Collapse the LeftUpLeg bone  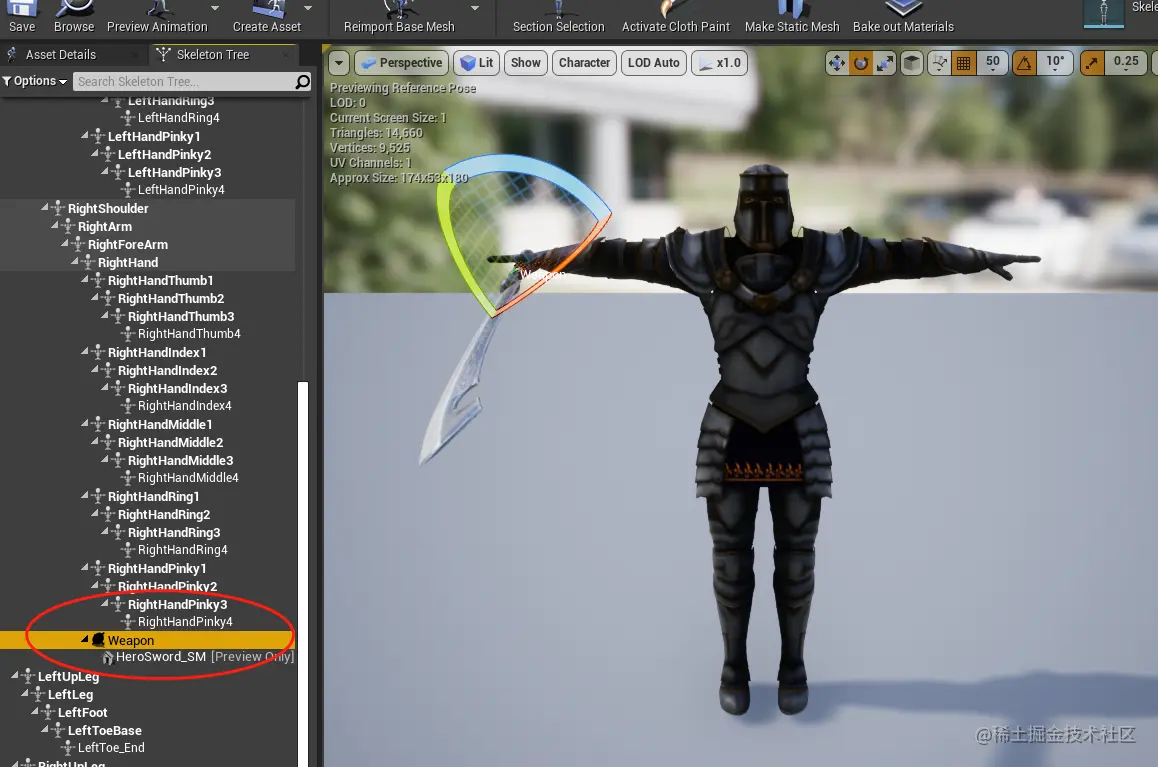[x=15, y=675]
